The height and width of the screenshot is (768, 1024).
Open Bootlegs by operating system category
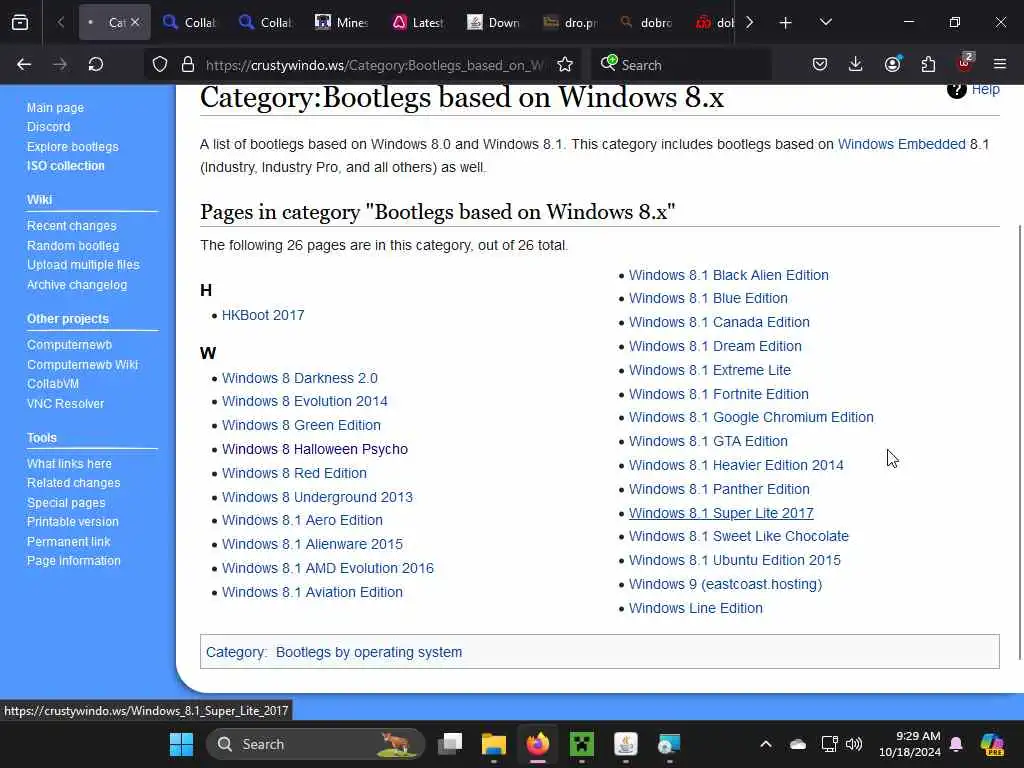[x=369, y=652]
